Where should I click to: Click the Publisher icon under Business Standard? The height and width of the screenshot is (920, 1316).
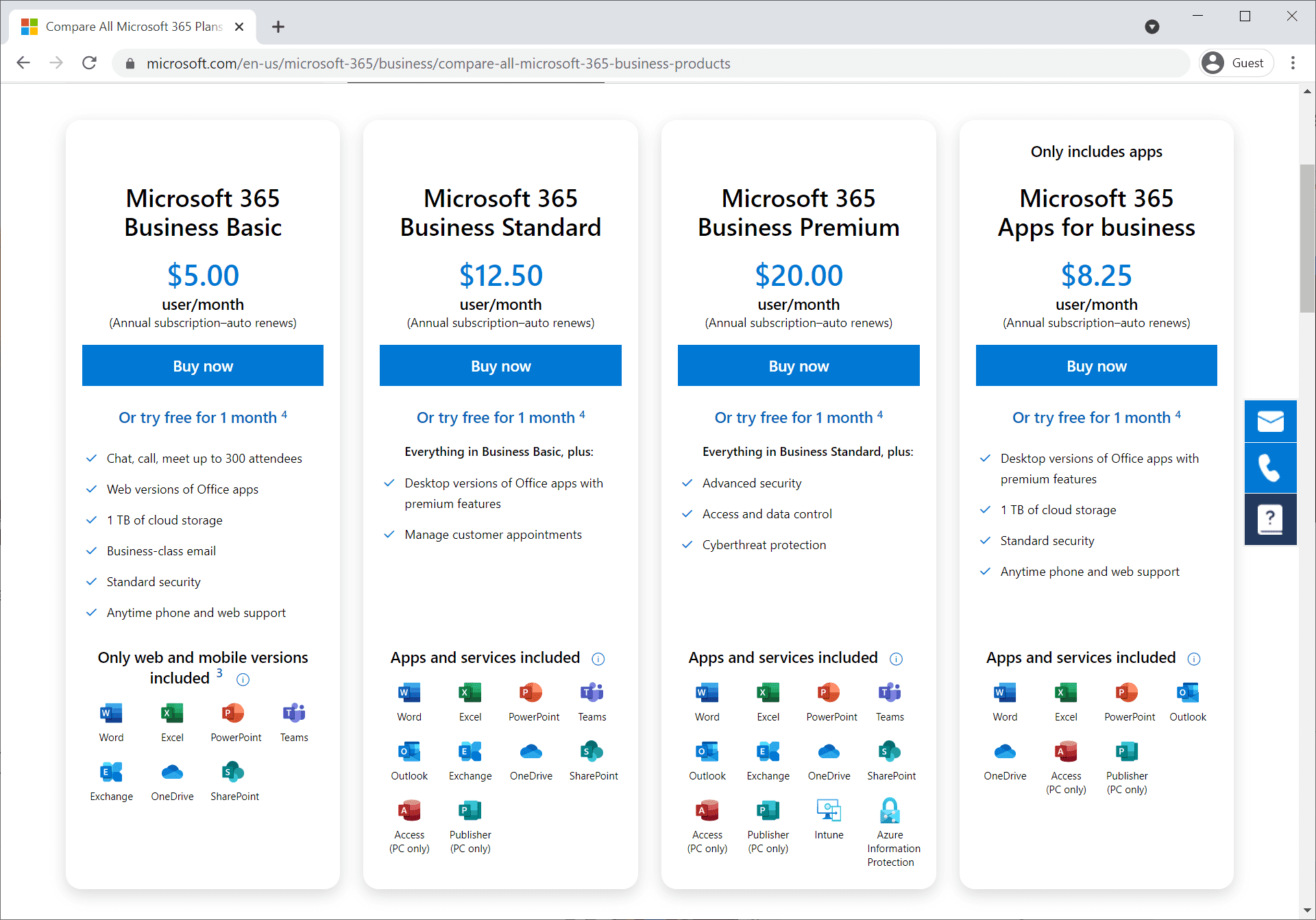(x=470, y=814)
